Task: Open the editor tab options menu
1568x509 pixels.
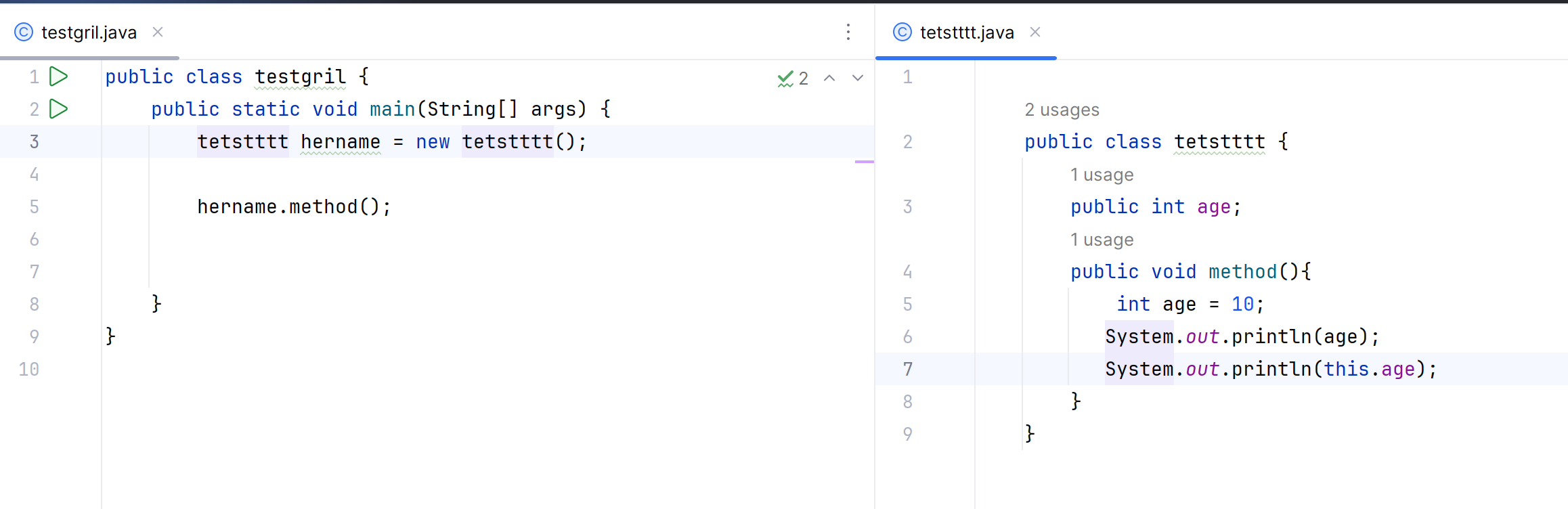Action: 848,32
